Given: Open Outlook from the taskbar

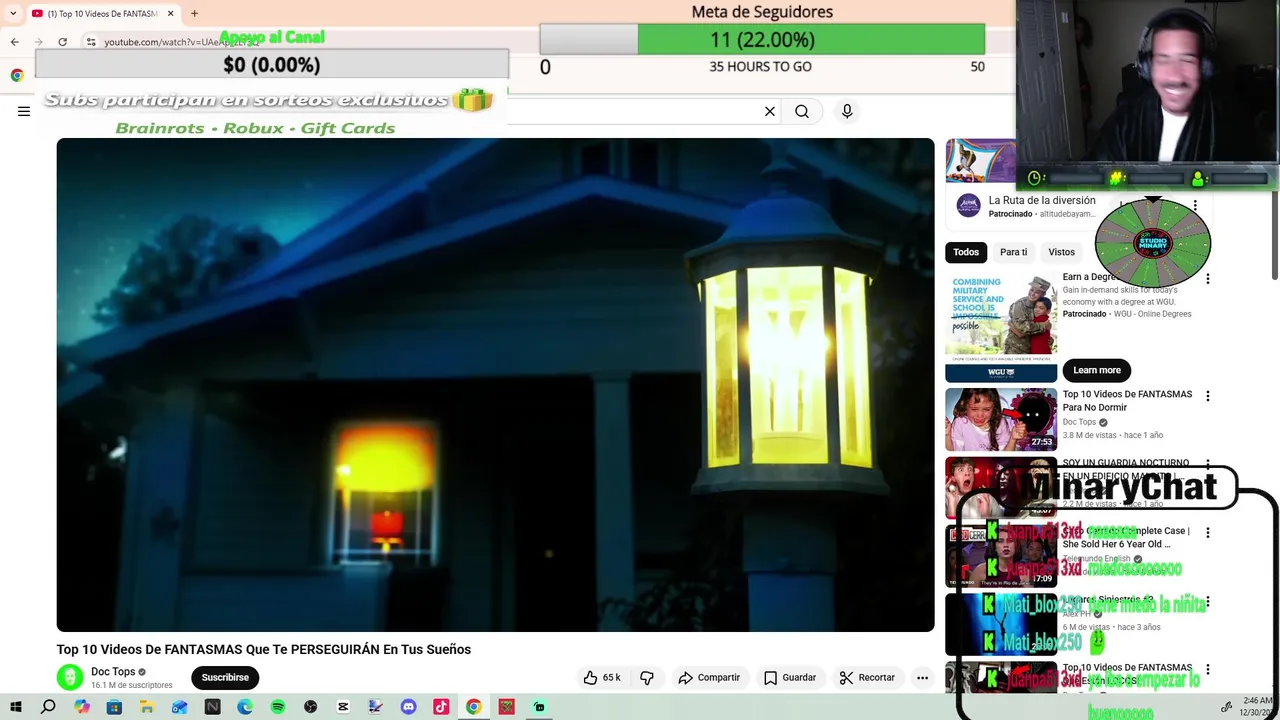Looking at the screenshot, I should [179, 707].
